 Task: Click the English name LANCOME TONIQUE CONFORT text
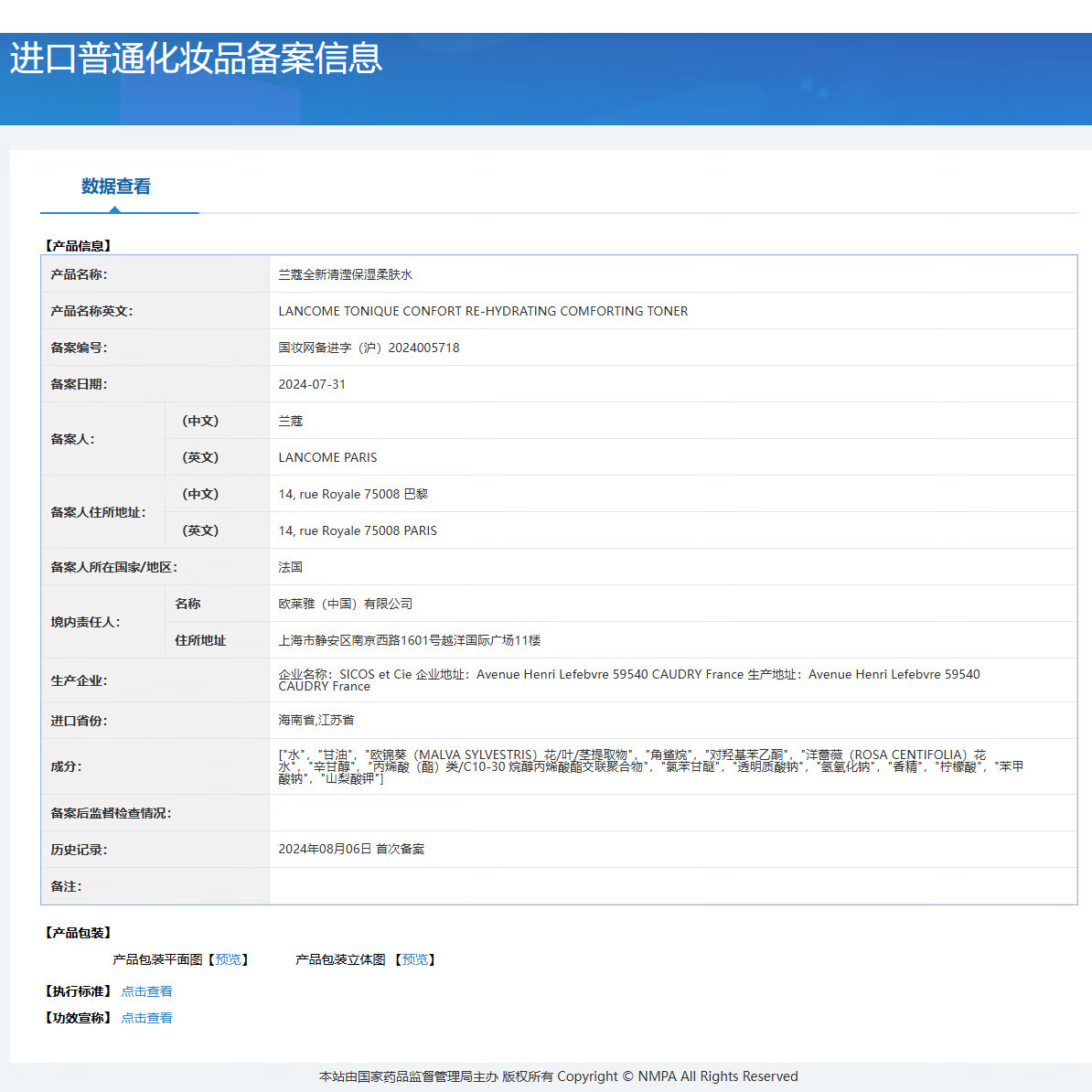pyautogui.click(x=483, y=311)
